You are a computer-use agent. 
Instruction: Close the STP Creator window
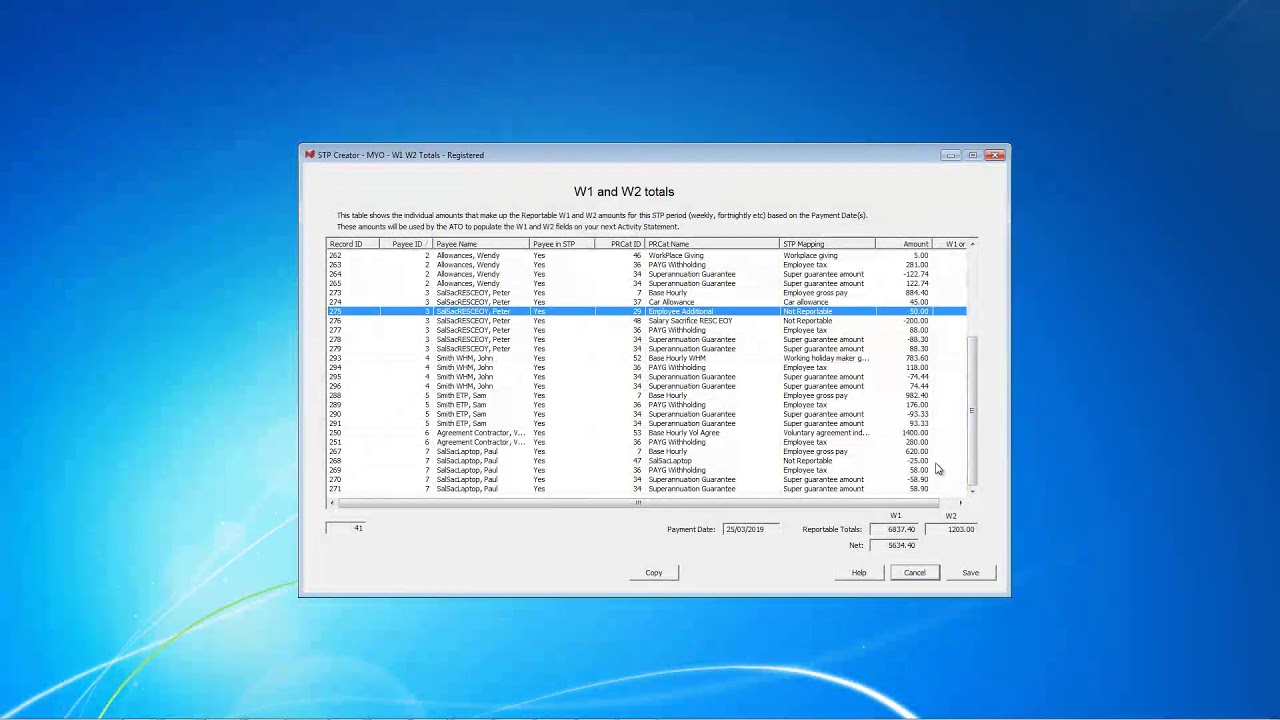994,155
